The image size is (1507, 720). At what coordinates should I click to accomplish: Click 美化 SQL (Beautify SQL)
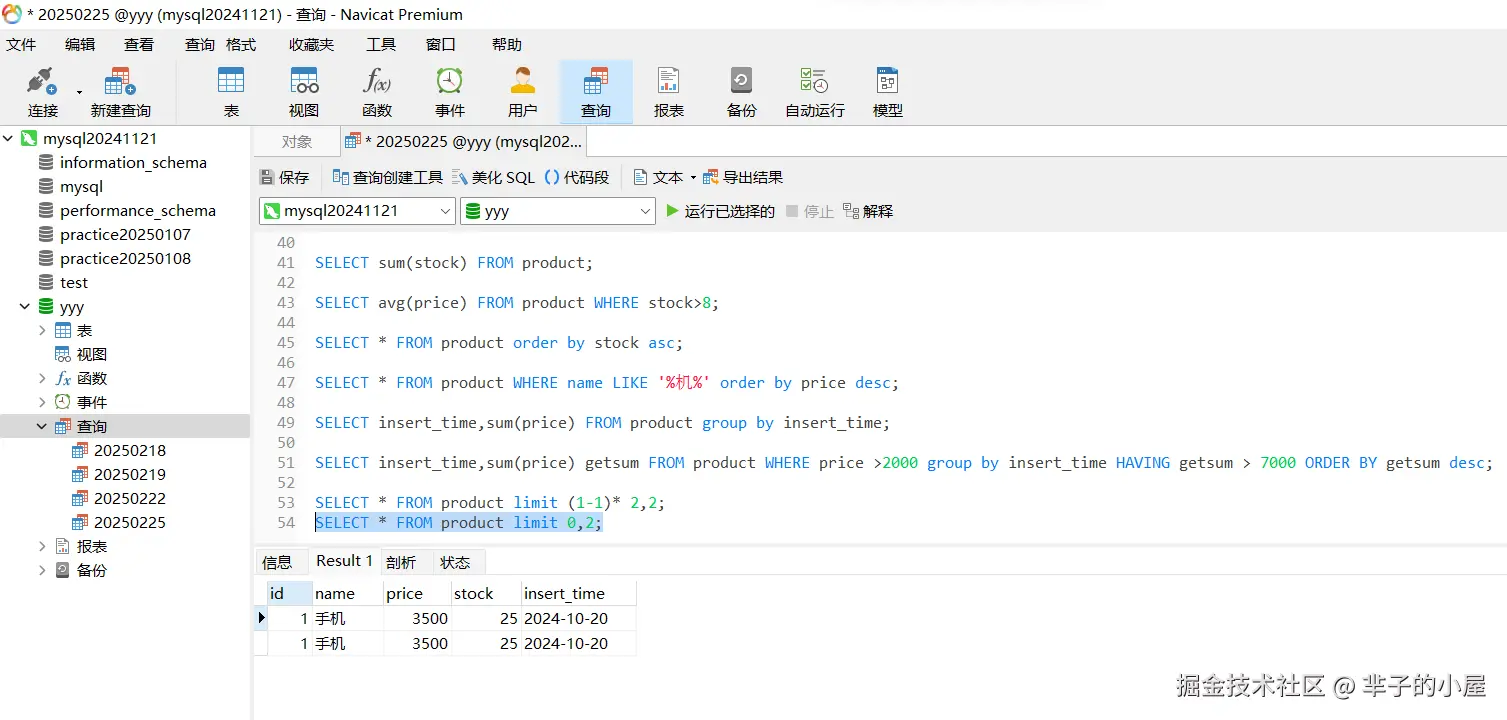(494, 177)
